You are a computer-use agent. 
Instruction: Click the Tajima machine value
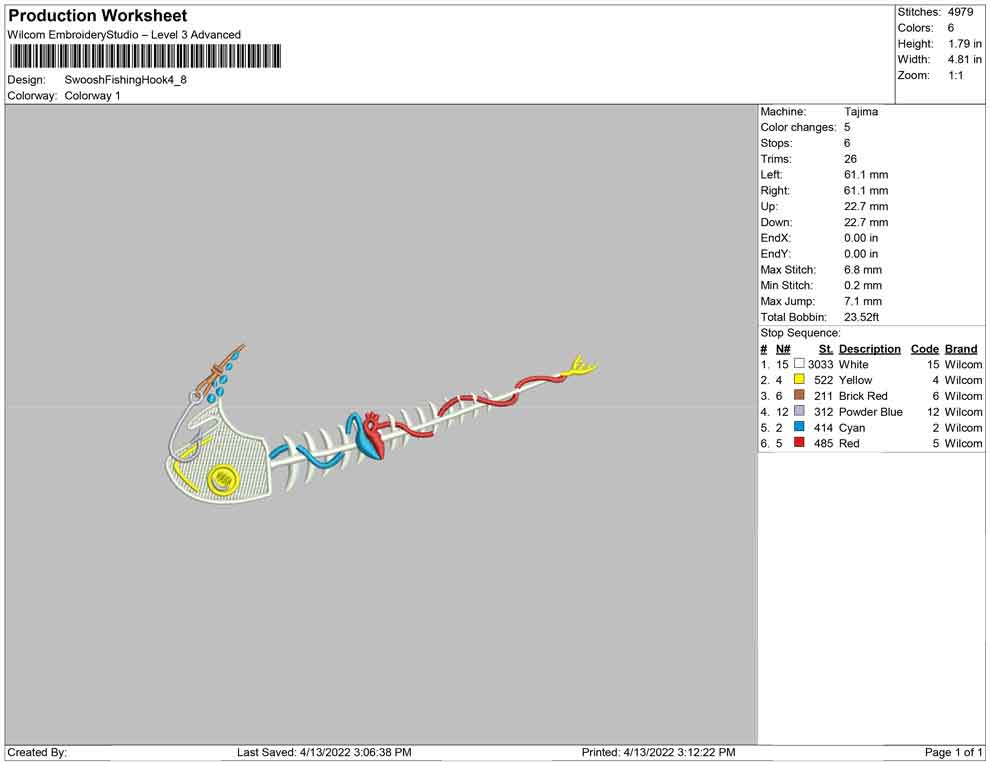pyautogui.click(x=861, y=112)
